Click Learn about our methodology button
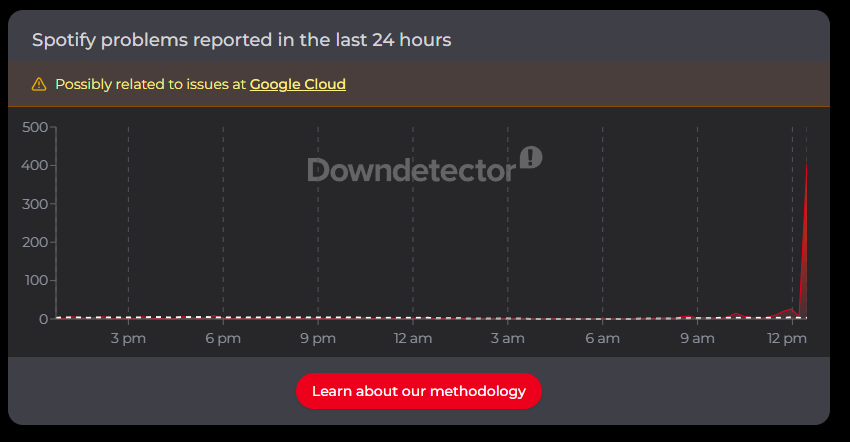 point(418,391)
